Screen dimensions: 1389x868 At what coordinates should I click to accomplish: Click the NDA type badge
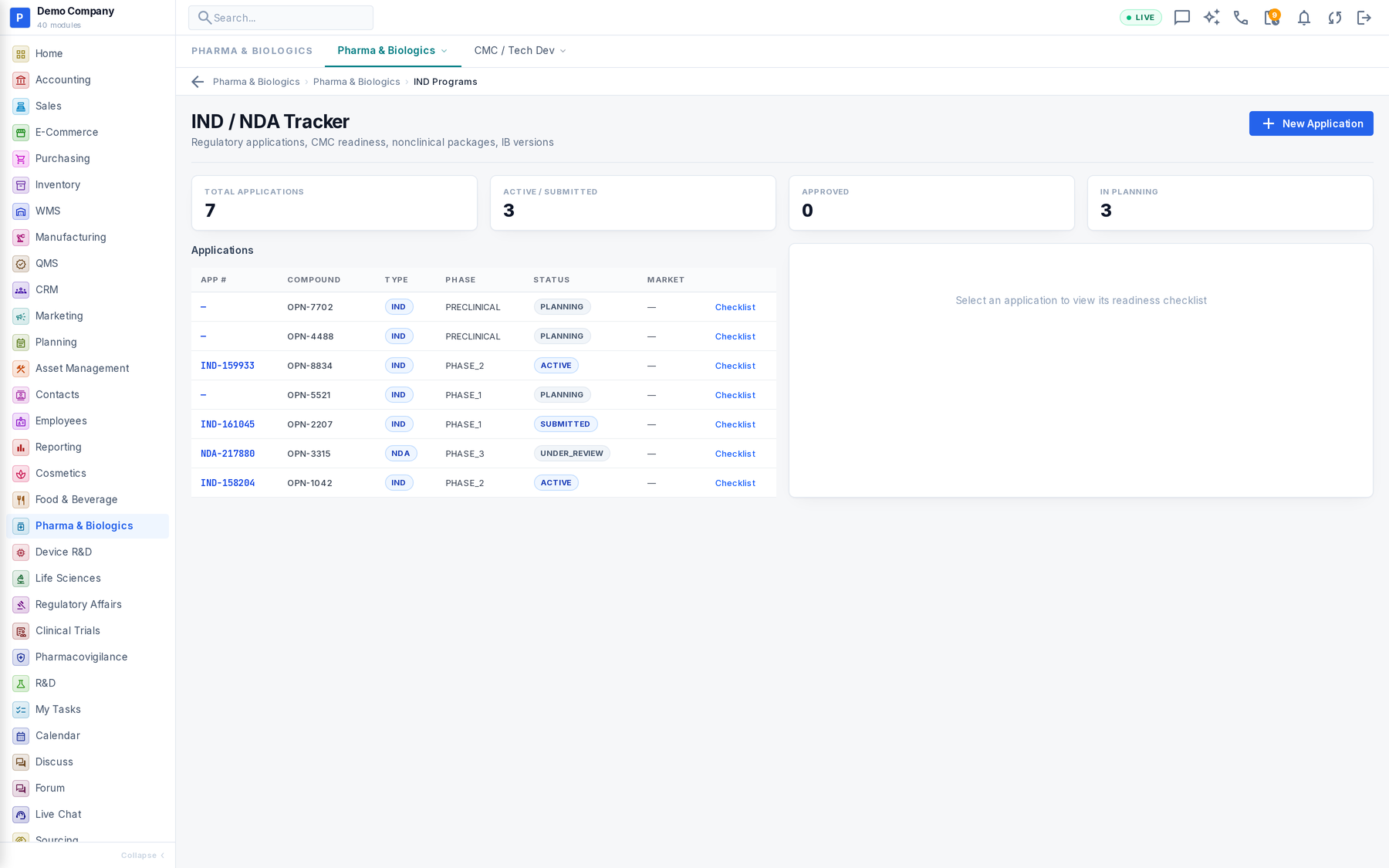(x=400, y=454)
